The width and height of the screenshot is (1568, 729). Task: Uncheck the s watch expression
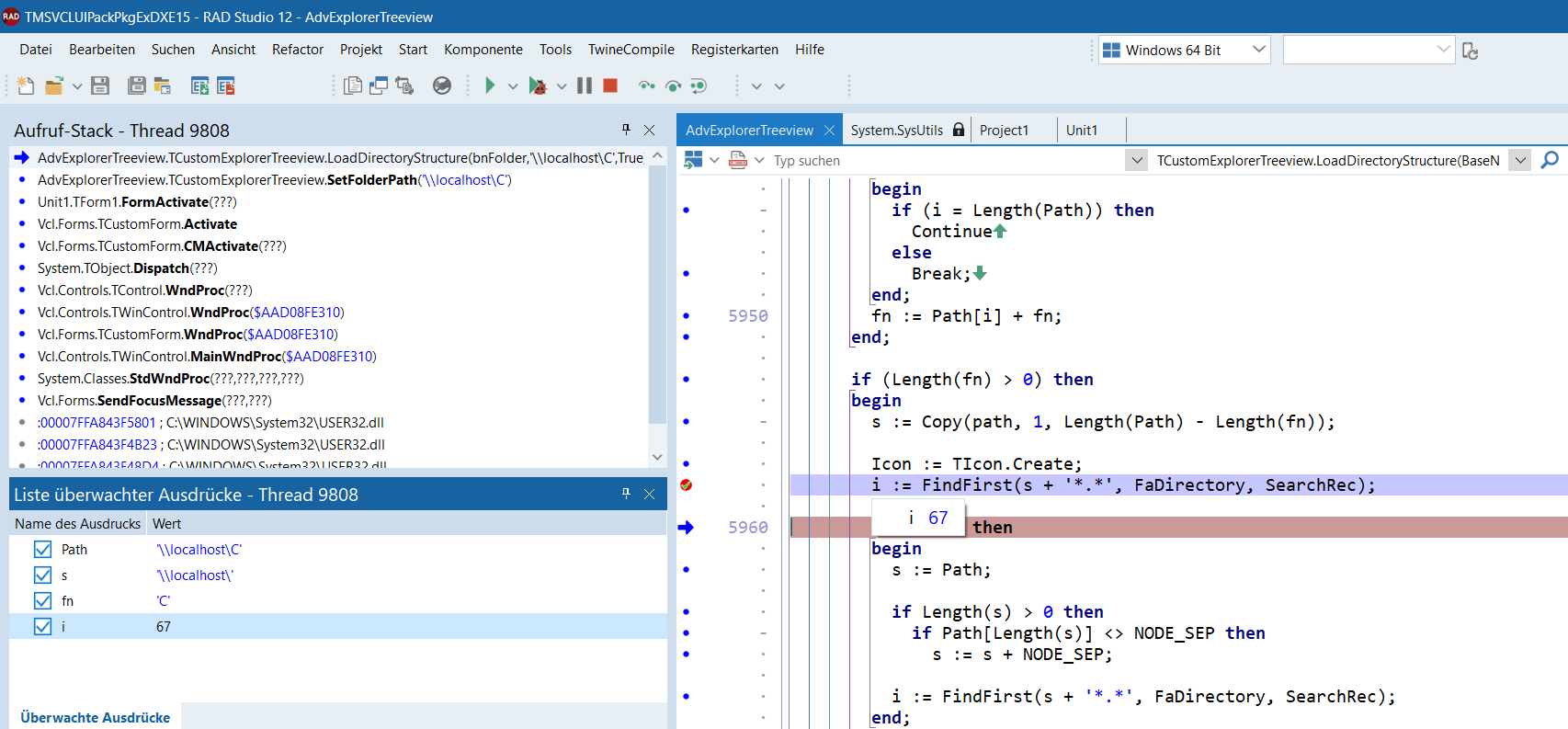point(42,575)
